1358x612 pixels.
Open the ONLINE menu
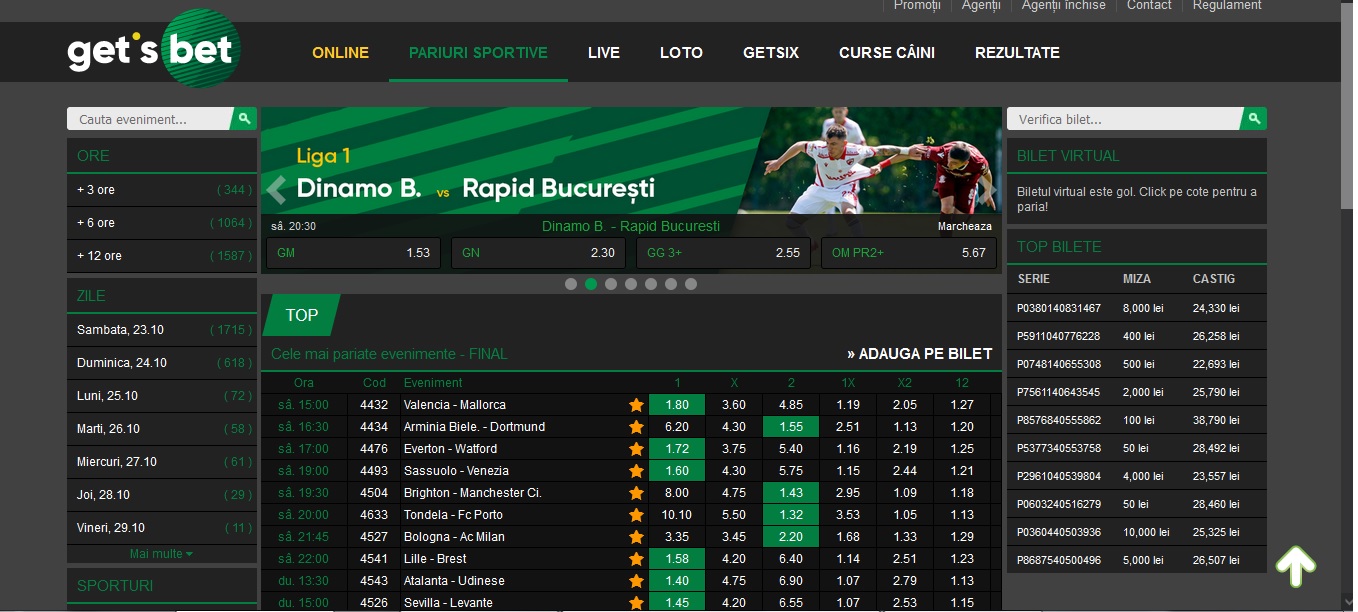click(x=340, y=53)
